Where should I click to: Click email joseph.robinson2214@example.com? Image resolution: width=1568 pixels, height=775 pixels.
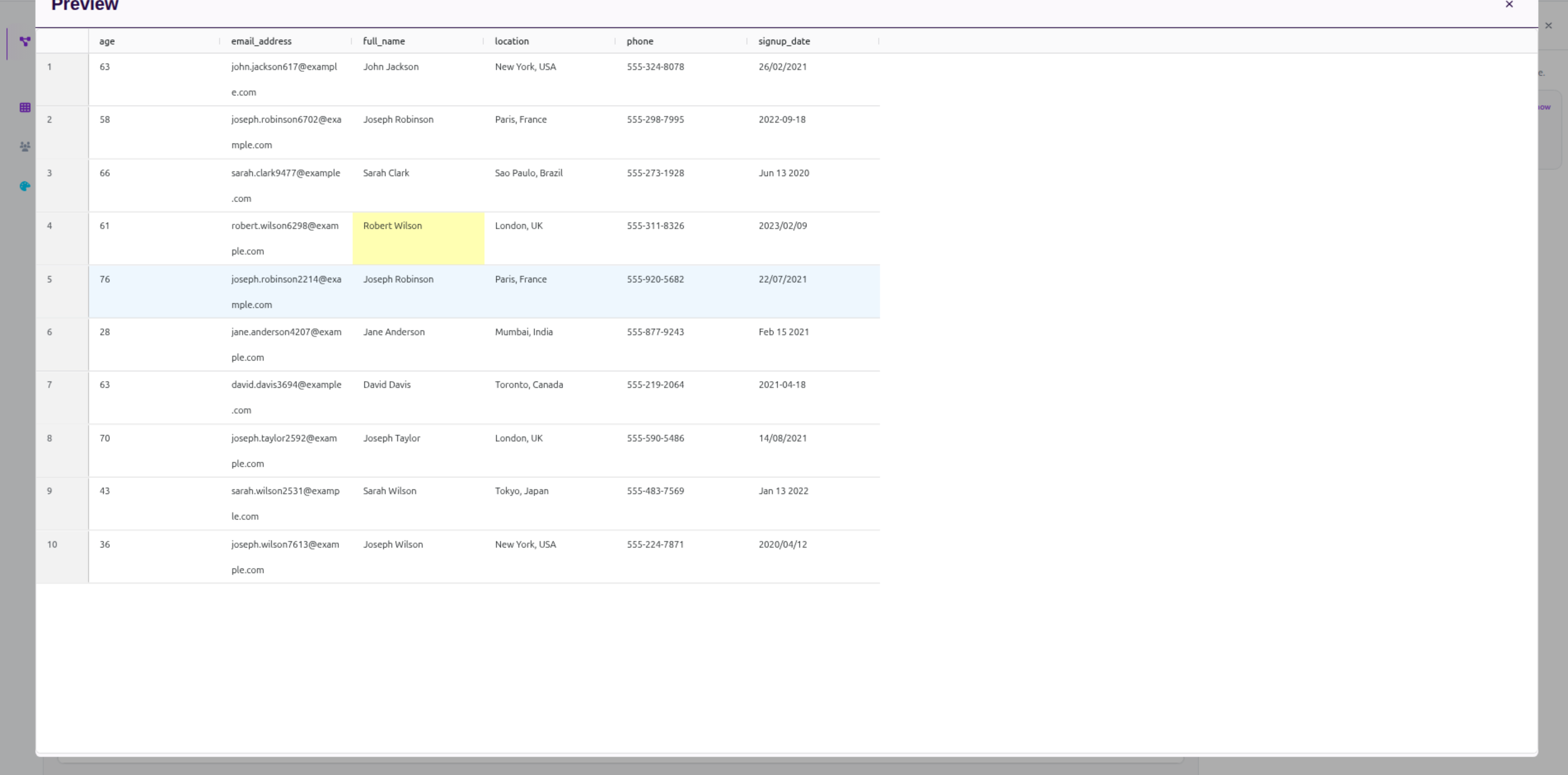[x=287, y=292]
